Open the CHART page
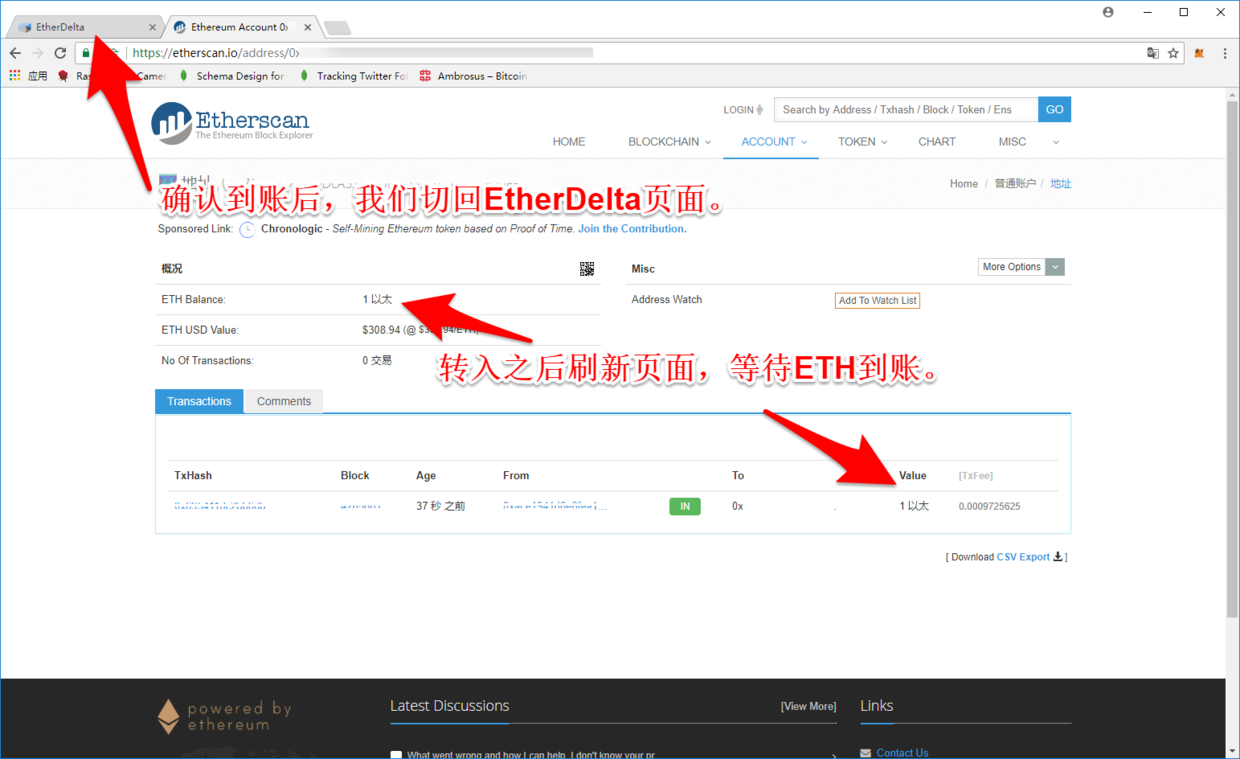This screenshot has height=759, width=1240. pyautogui.click(x=937, y=142)
